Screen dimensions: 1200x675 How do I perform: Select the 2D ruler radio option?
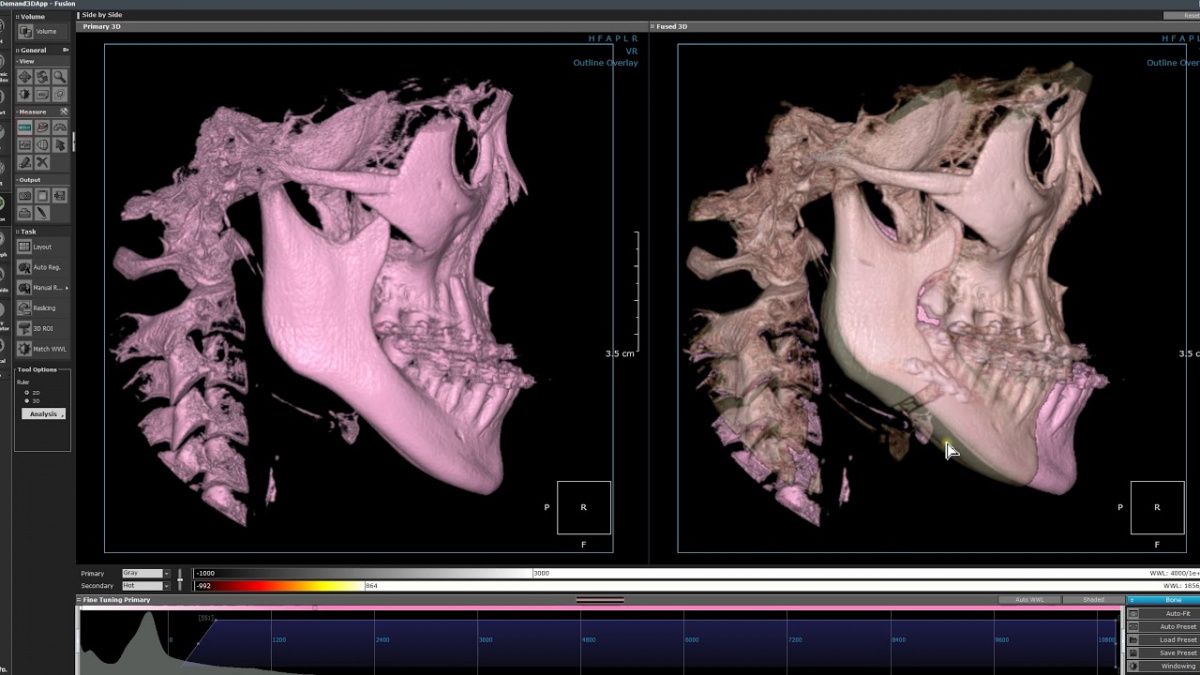coord(27,393)
